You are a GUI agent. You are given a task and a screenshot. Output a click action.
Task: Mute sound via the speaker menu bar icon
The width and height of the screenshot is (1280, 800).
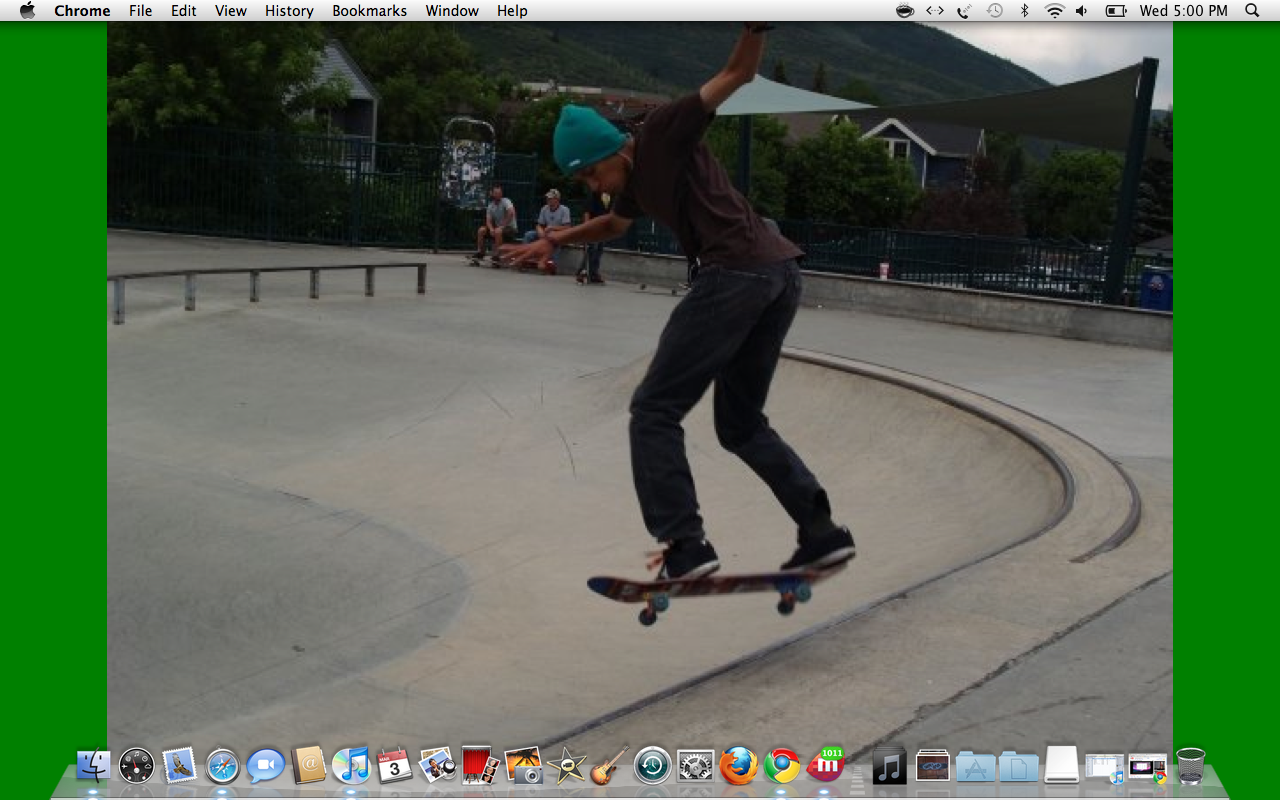pyautogui.click(x=1080, y=10)
